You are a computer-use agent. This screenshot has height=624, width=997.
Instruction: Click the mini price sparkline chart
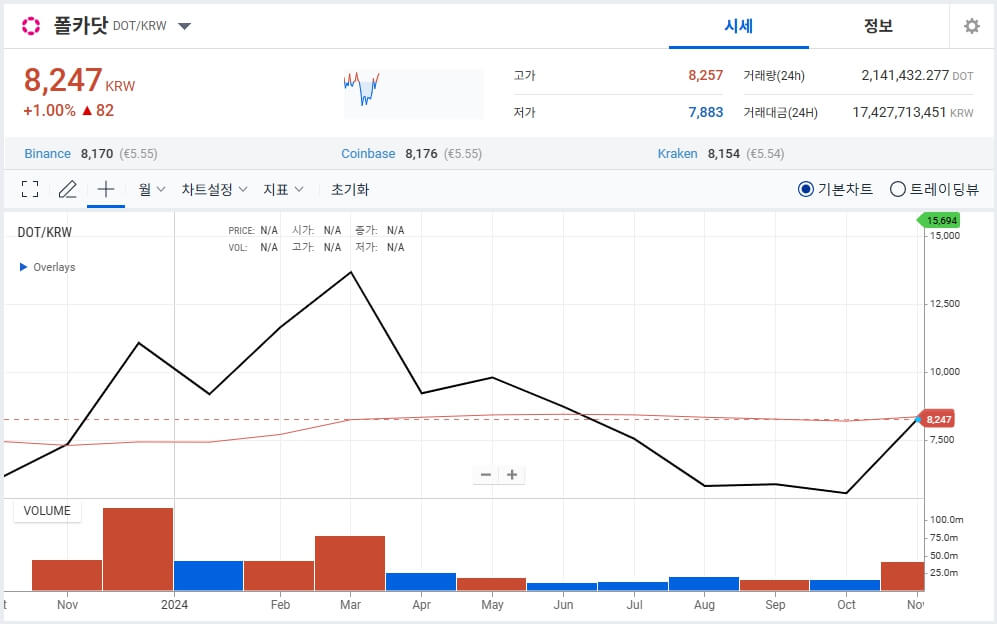365,89
